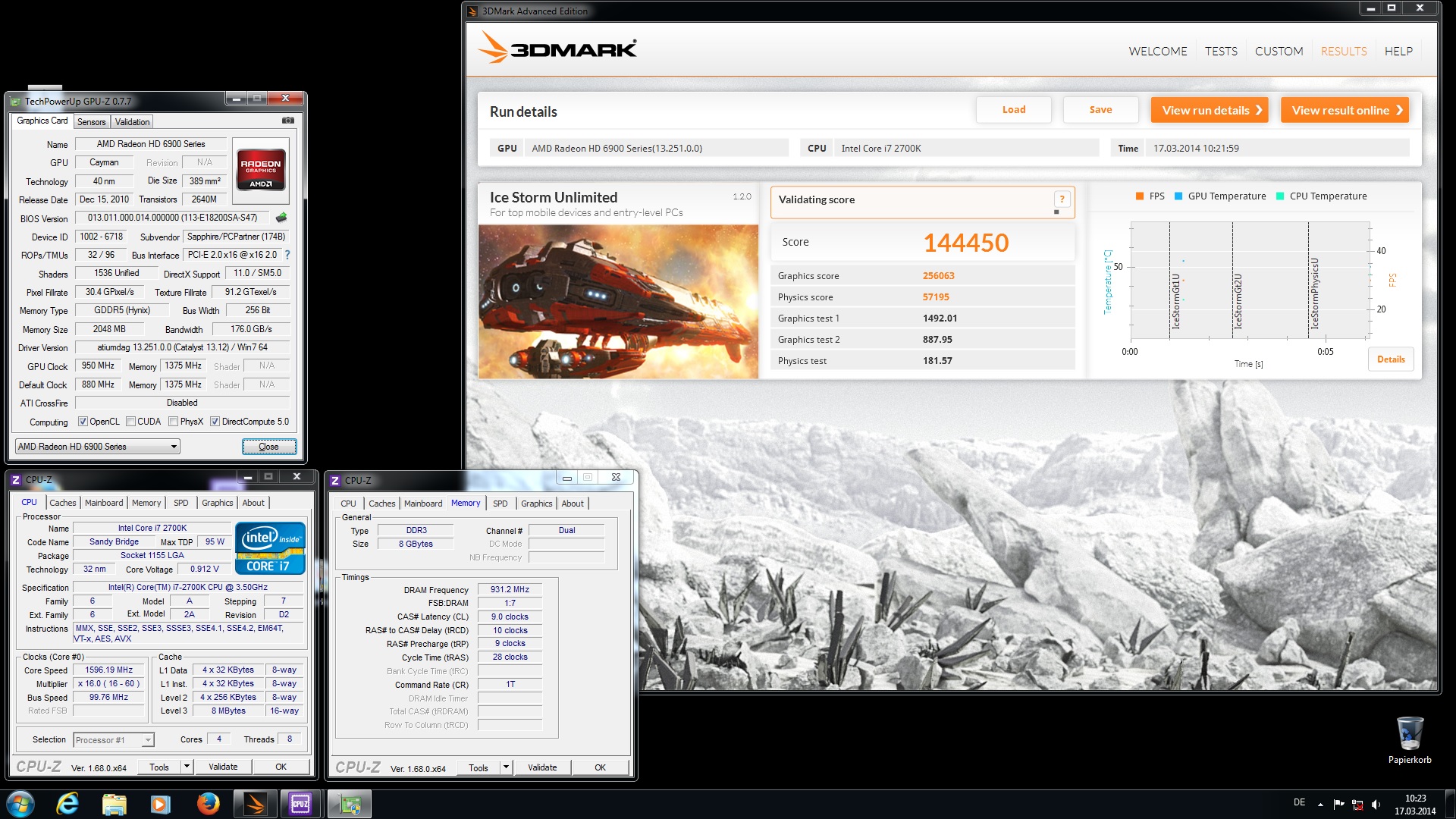Click the Bus Interface question mark icon
This screenshot has height=819, width=1456.
[287, 255]
